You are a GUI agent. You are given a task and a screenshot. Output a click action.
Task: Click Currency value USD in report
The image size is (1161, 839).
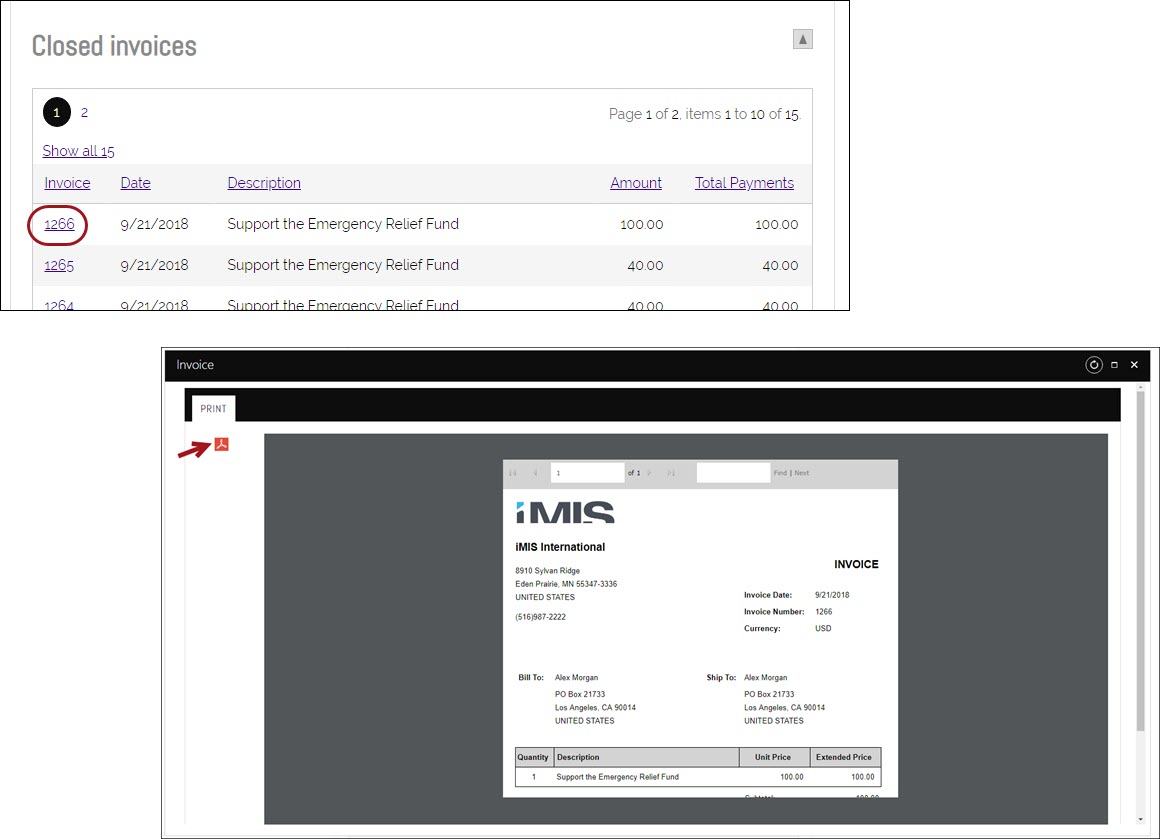(x=823, y=628)
